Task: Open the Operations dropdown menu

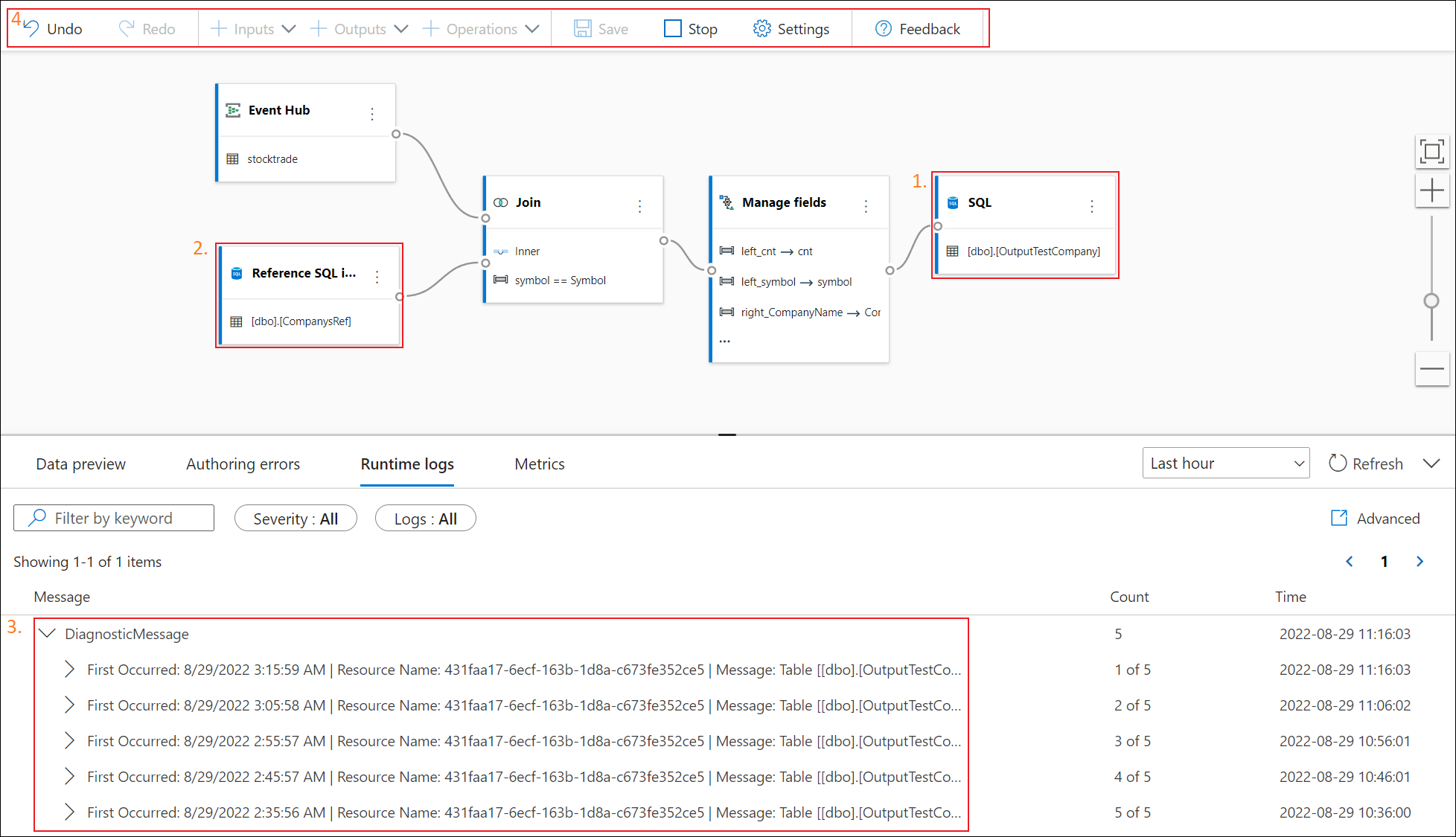Action: tap(481, 29)
